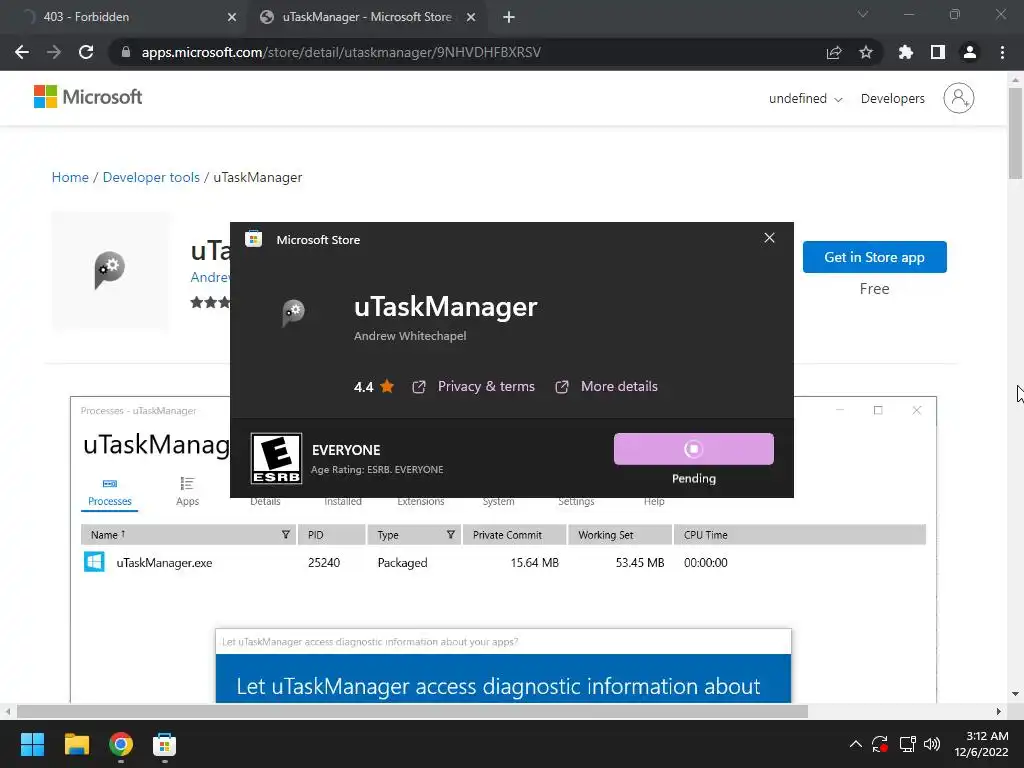Stop the pending install button
This screenshot has height=768, width=1024.
pos(694,449)
